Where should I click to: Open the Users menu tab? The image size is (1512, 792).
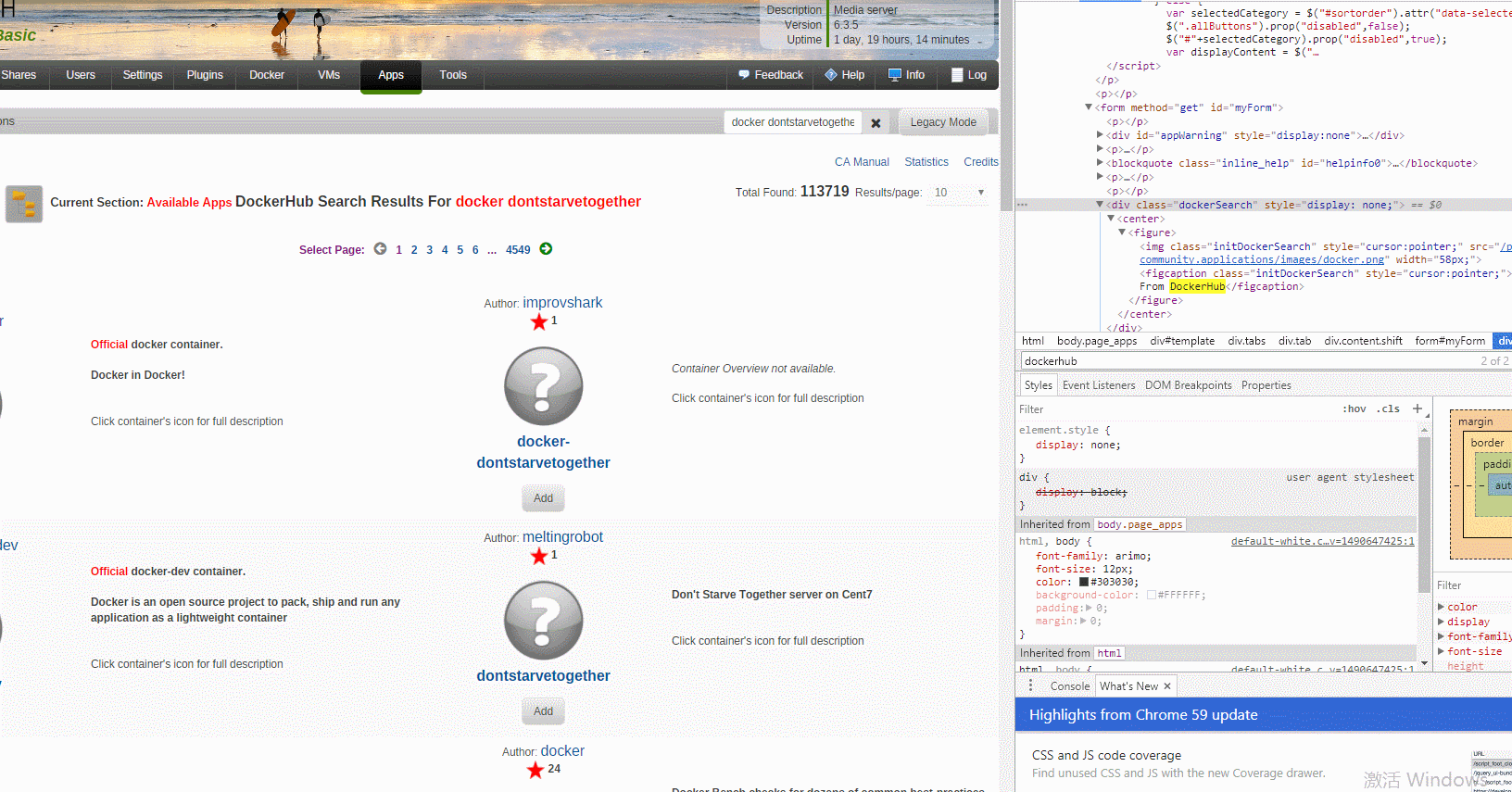81,75
